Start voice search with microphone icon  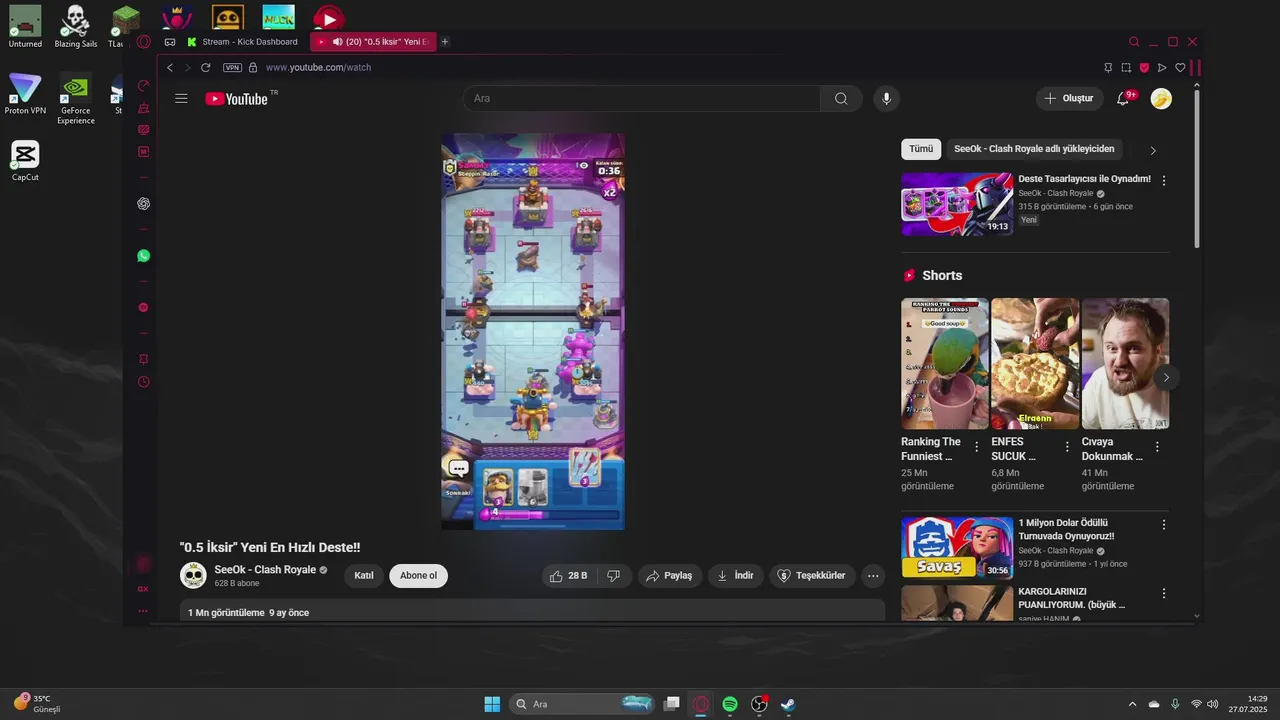[x=885, y=98]
